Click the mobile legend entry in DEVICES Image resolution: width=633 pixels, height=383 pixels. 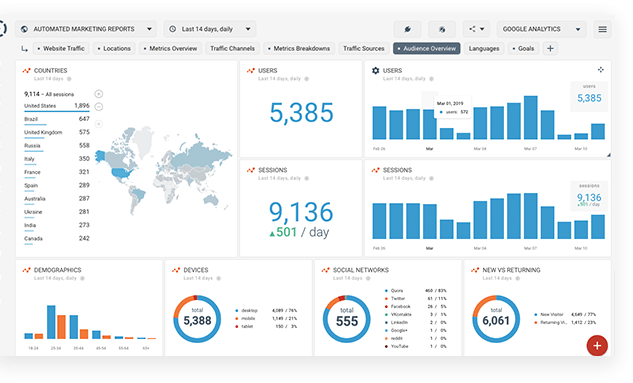(266, 318)
